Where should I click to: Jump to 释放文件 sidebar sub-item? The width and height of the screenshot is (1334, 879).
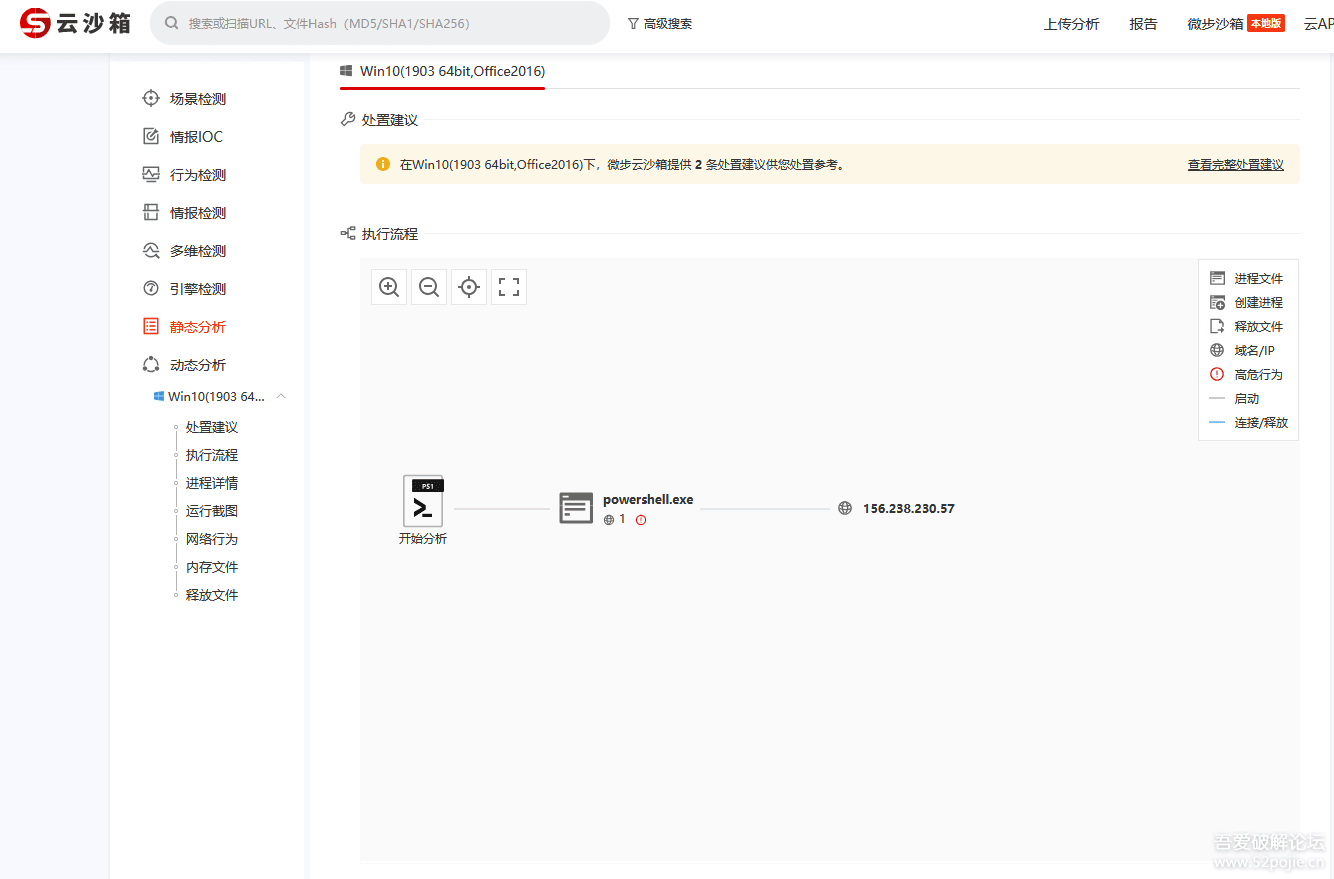[x=212, y=595]
